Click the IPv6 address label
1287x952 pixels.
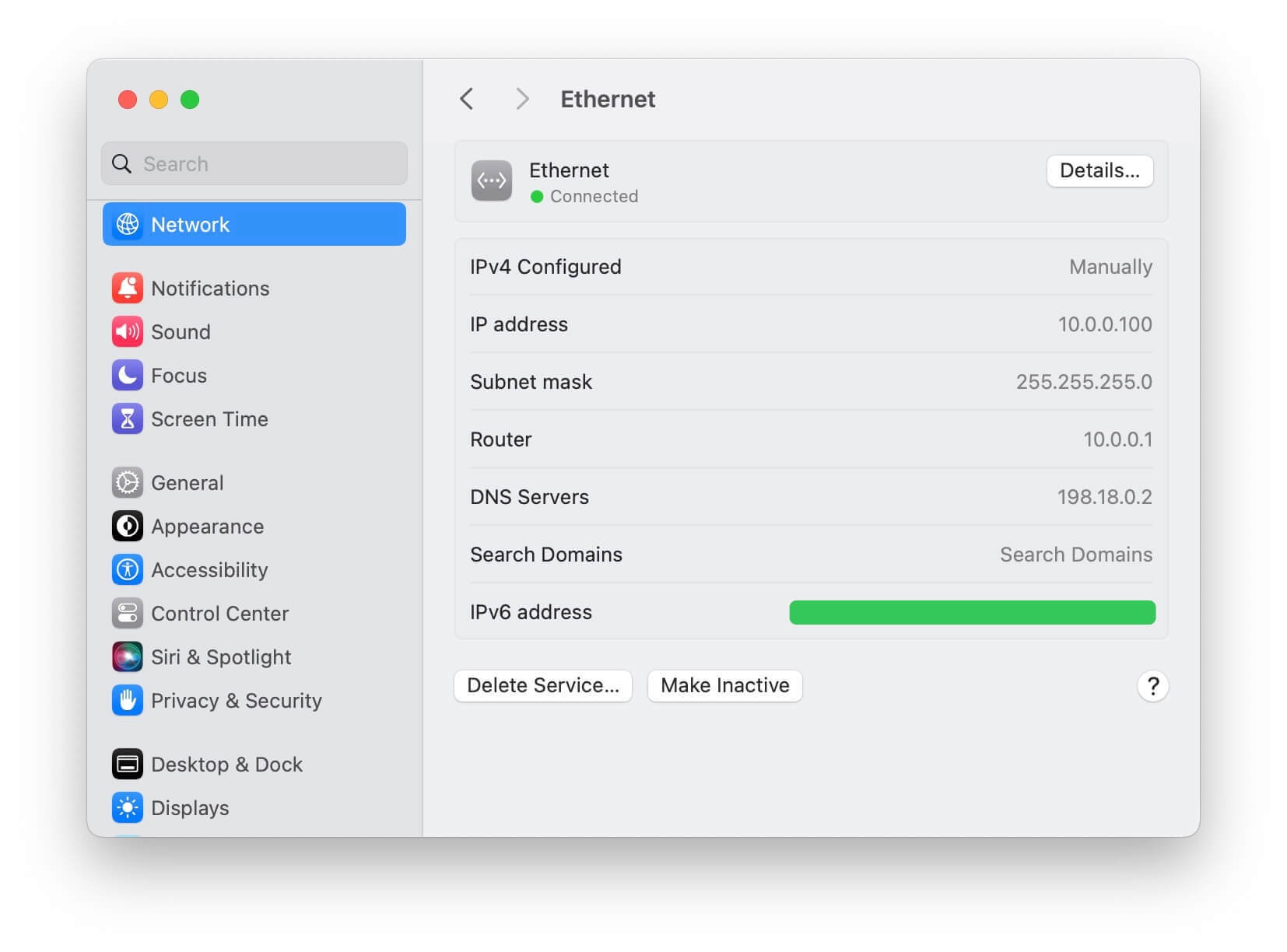click(531, 612)
